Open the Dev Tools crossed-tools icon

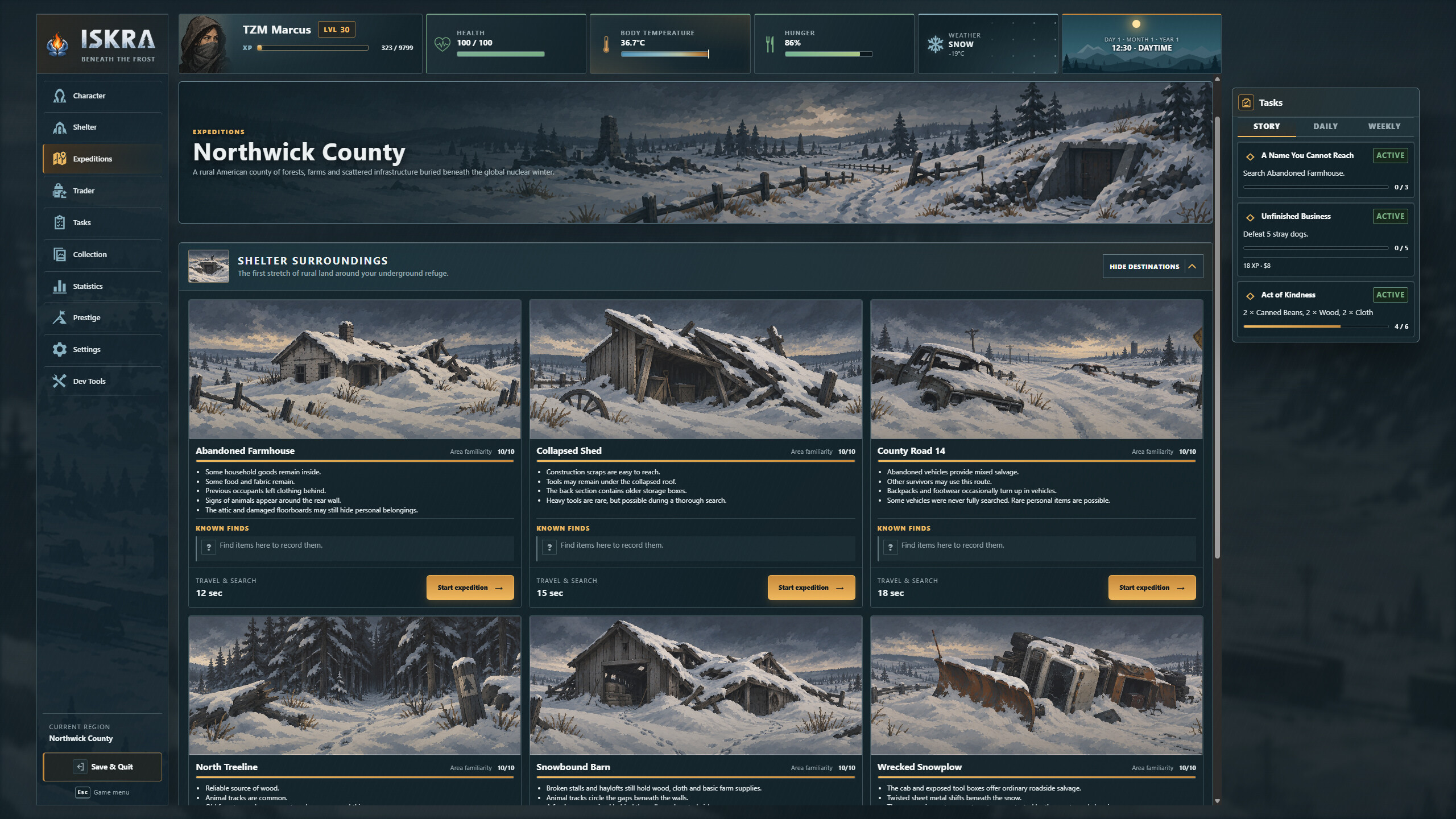click(x=59, y=381)
